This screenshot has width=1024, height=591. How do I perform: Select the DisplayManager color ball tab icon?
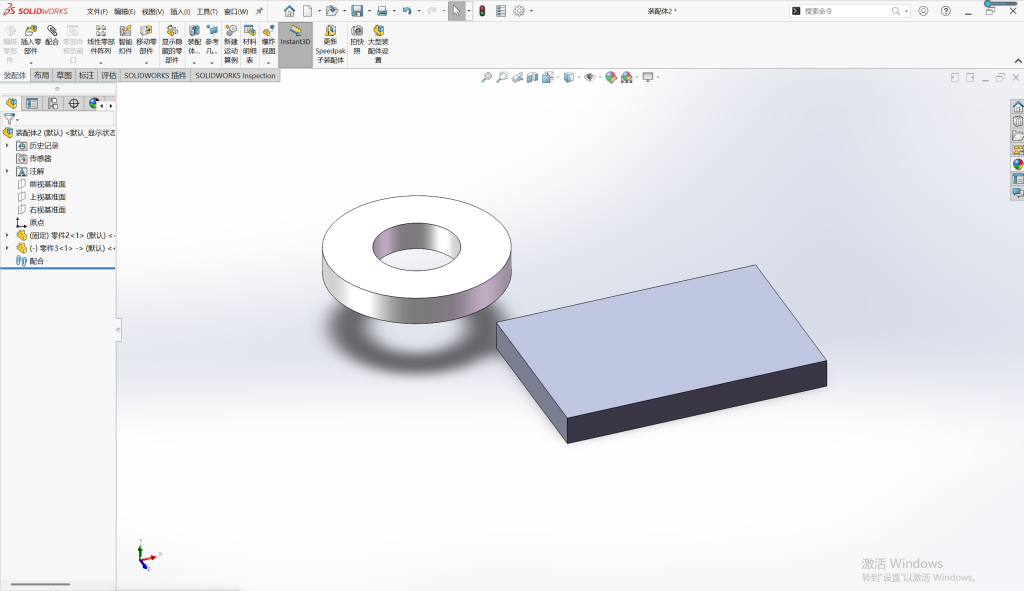click(94, 103)
